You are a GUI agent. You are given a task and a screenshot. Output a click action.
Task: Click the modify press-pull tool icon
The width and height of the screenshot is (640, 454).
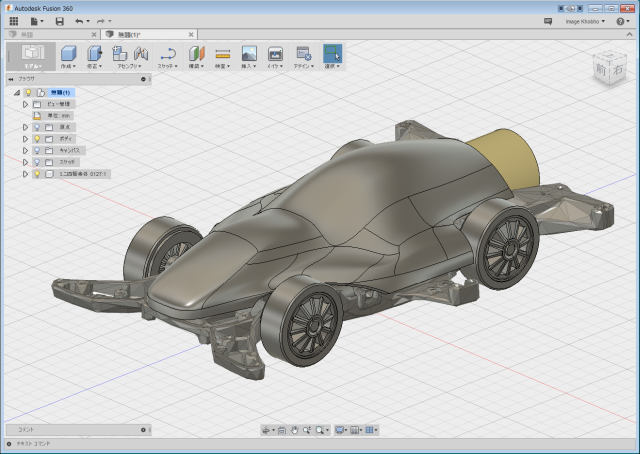click(x=94, y=53)
